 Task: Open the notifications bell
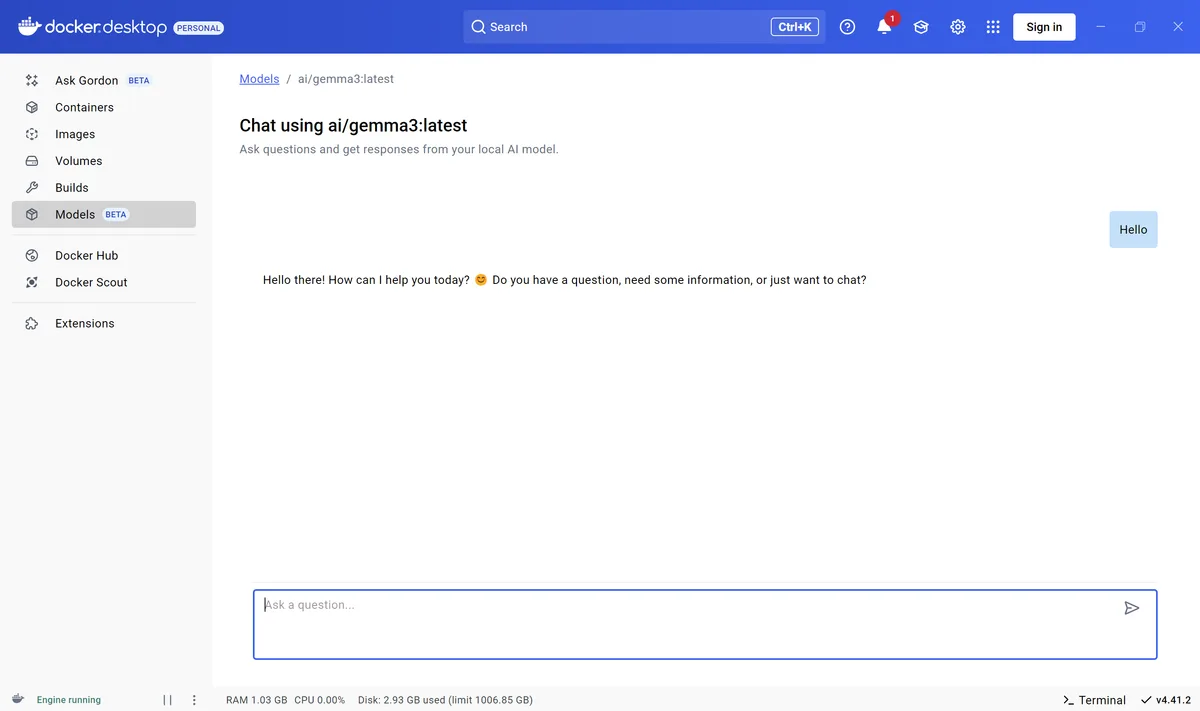pyautogui.click(x=884, y=27)
